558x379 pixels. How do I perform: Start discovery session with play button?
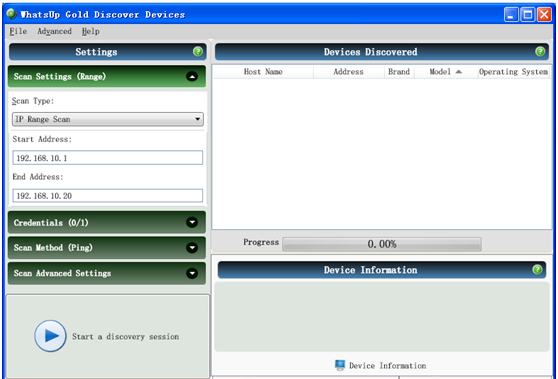pos(50,336)
